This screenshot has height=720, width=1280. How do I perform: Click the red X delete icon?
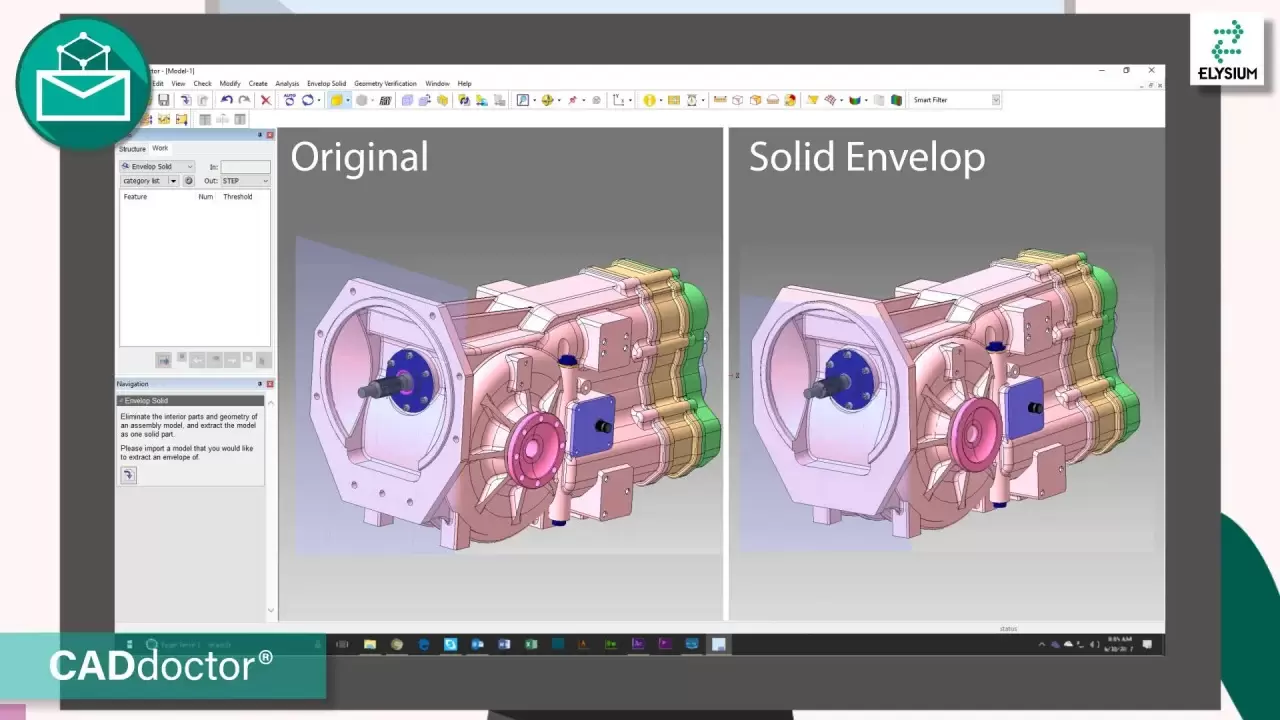point(266,100)
